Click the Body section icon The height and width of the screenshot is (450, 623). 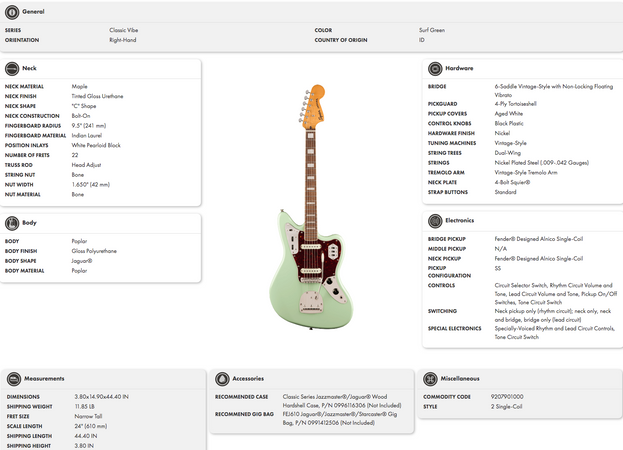coord(12,223)
